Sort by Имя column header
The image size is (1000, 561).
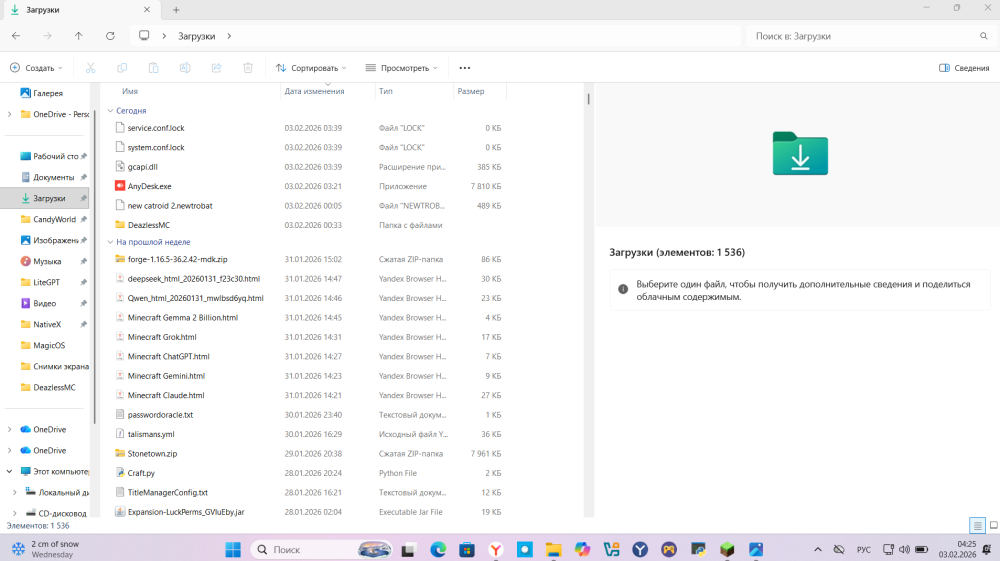pyautogui.click(x=129, y=91)
